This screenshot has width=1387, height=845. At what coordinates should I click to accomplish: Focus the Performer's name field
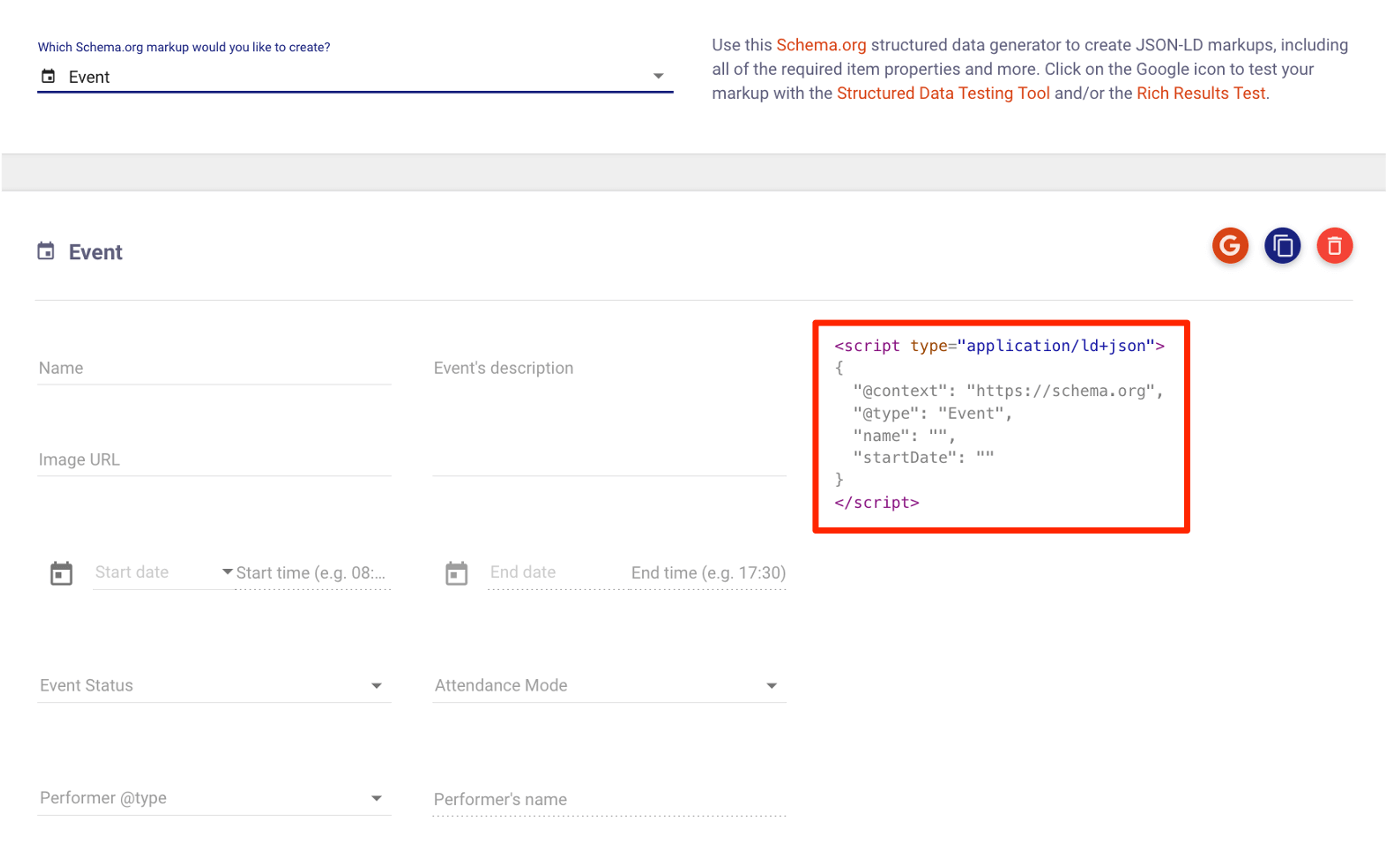[609, 800]
